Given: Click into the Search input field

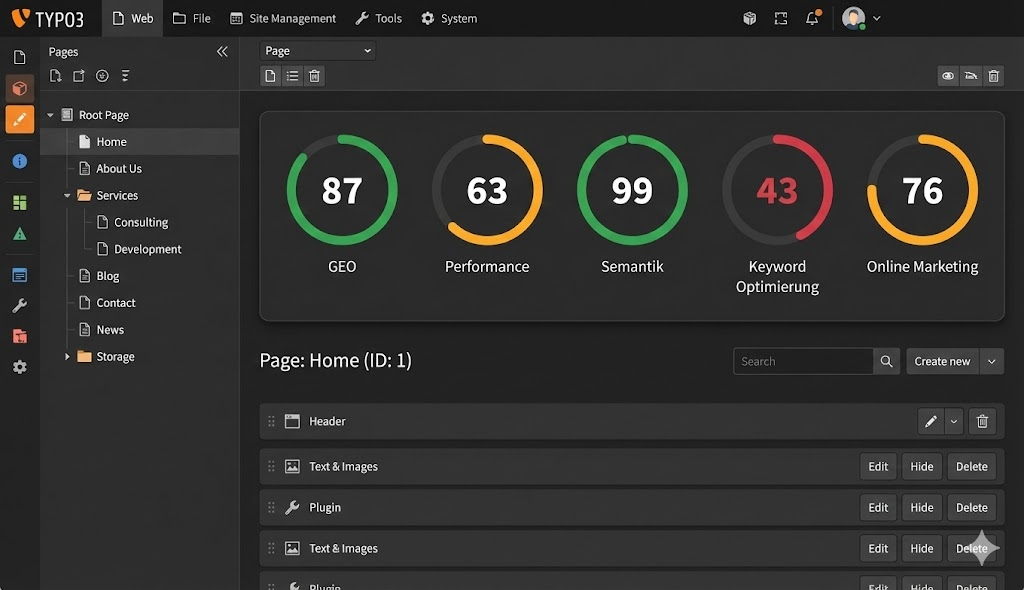Looking at the screenshot, I should pos(803,361).
